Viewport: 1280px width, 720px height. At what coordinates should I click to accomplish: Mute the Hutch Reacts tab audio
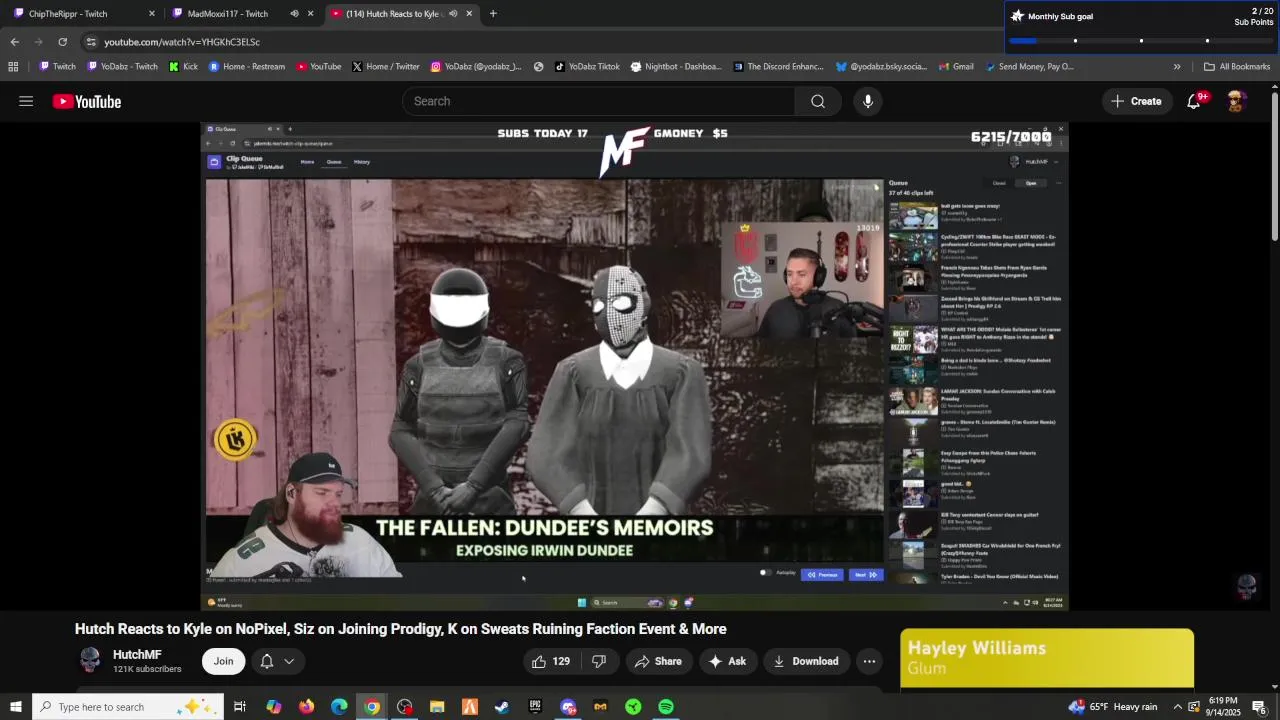click(x=453, y=14)
